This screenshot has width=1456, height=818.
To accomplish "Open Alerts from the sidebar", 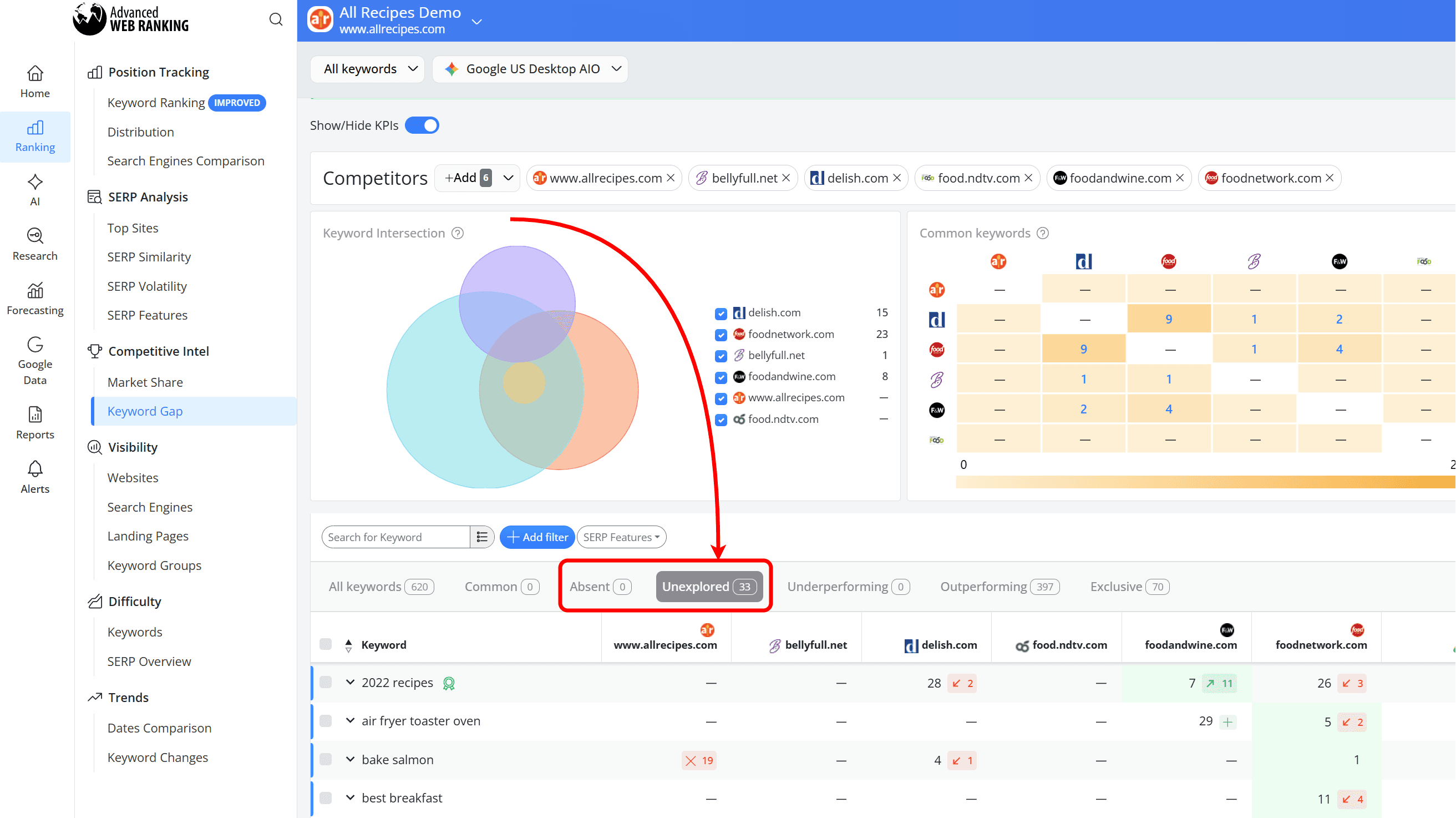I will [x=34, y=476].
